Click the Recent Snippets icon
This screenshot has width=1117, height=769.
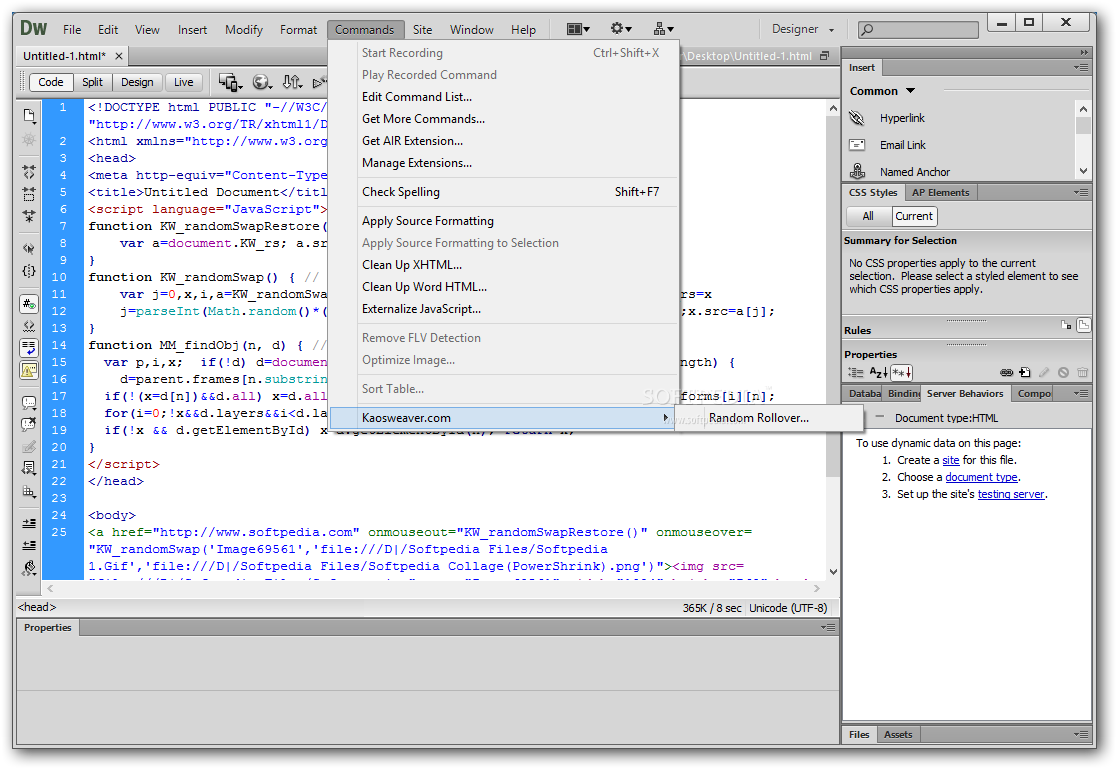[28, 468]
